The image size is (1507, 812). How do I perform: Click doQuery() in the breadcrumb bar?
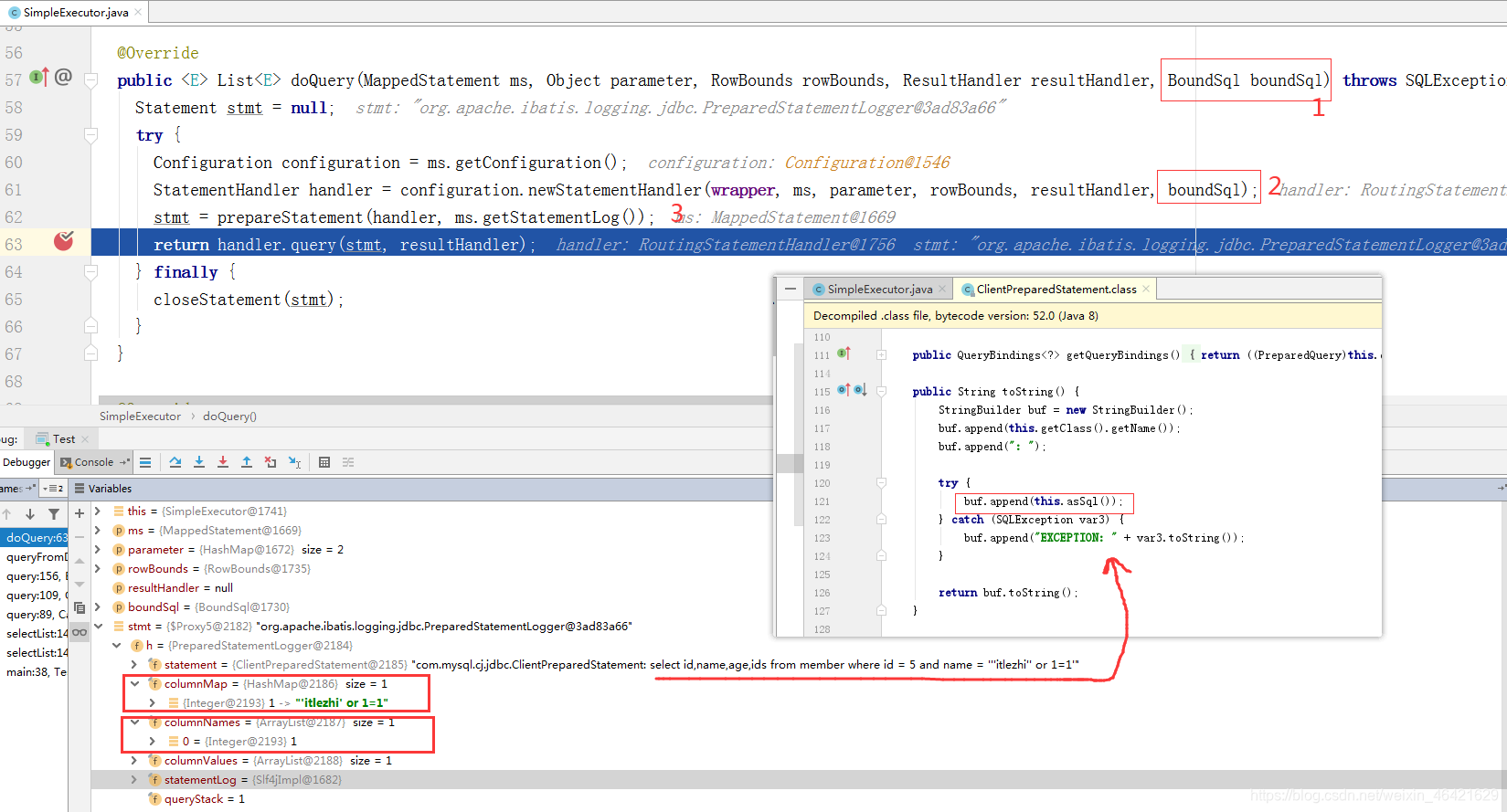click(x=229, y=417)
